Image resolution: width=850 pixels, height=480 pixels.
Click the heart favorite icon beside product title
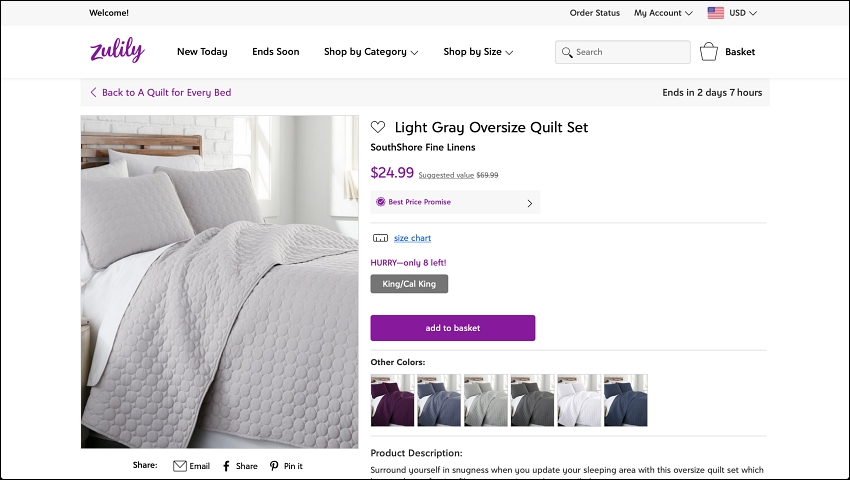378,127
